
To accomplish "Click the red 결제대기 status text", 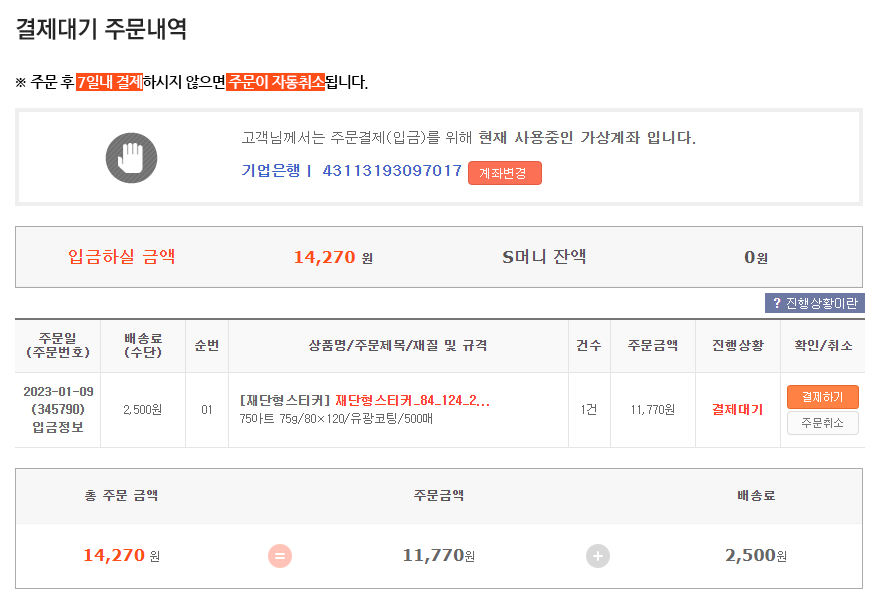I will (x=737, y=410).
